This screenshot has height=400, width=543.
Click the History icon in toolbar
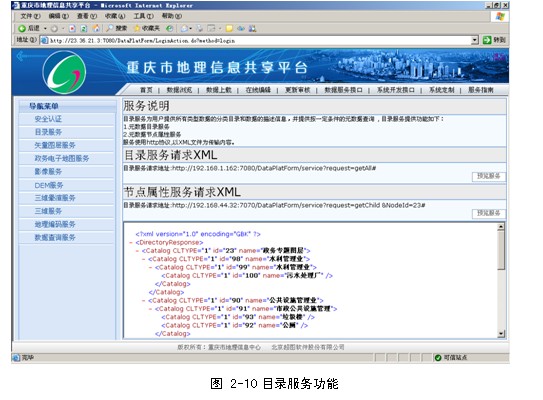169,28
